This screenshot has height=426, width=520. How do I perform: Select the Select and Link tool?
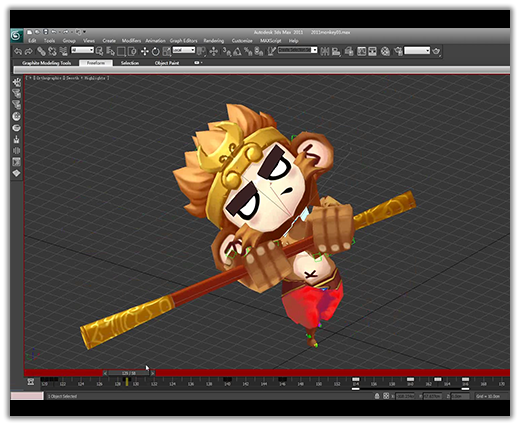pyautogui.click(x=41, y=51)
